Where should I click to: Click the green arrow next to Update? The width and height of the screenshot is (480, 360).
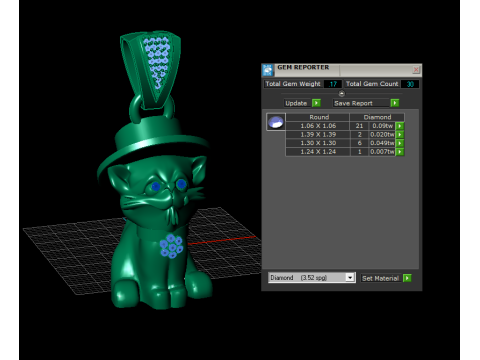tap(316, 103)
